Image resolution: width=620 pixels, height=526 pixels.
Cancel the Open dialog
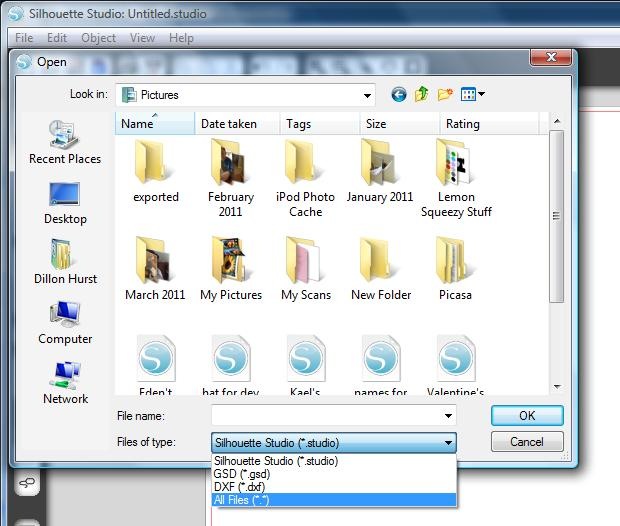point(527,441)
